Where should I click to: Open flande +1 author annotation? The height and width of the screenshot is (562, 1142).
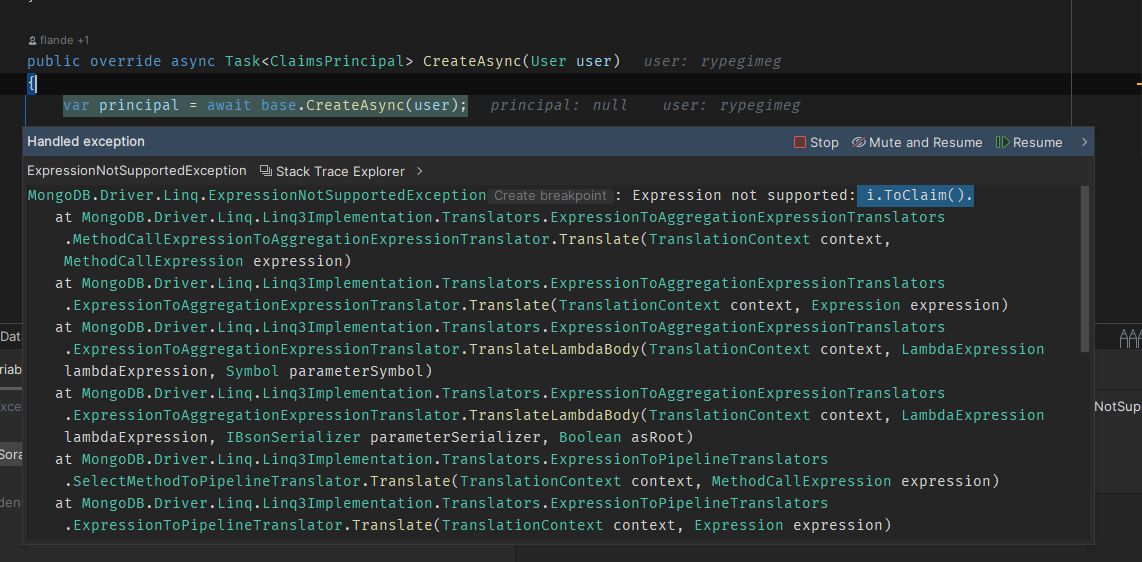(x=64, y=40)
